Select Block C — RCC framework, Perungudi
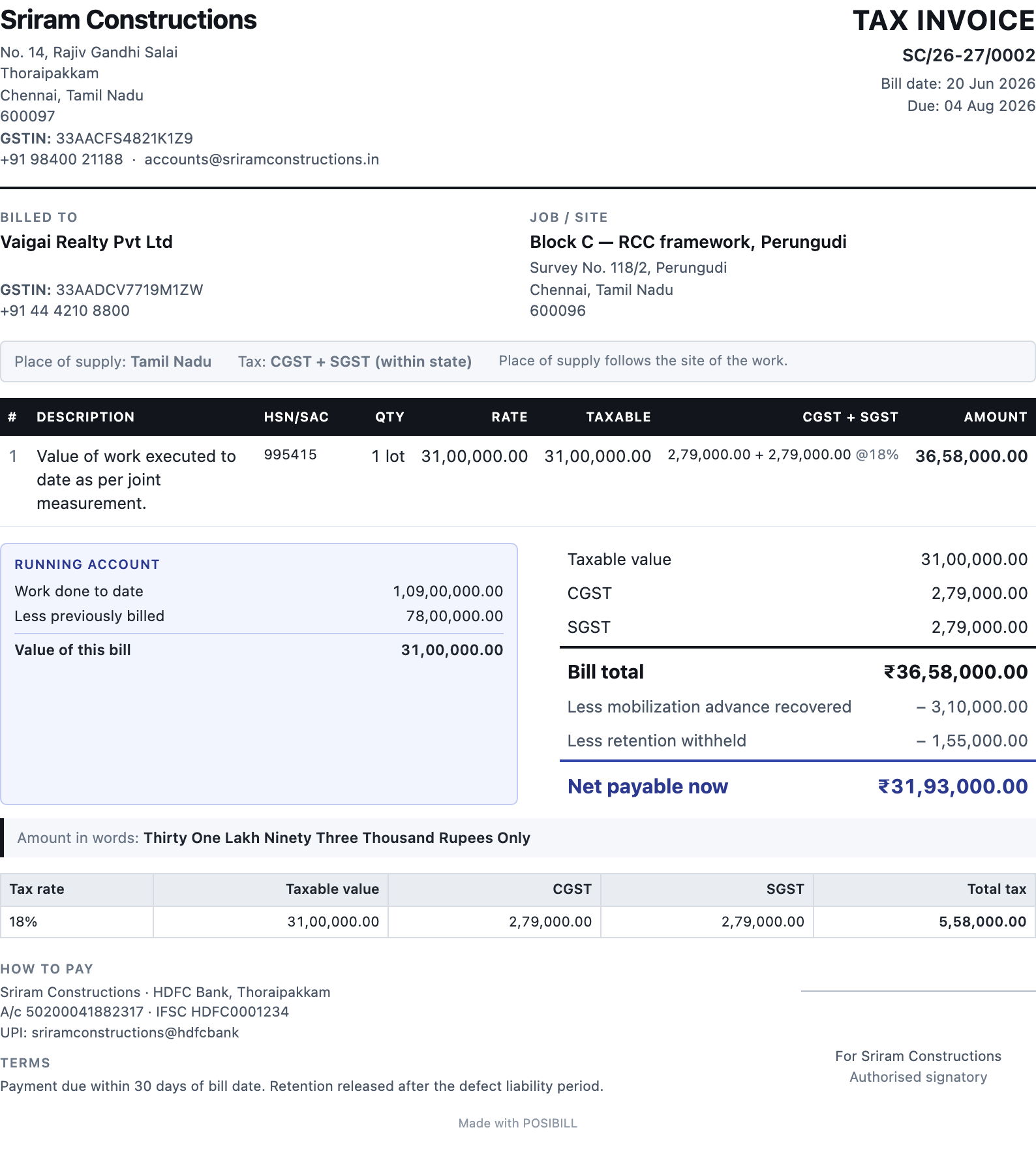This screenshot has width=1036, height=1164. click(x=688, y=242)
